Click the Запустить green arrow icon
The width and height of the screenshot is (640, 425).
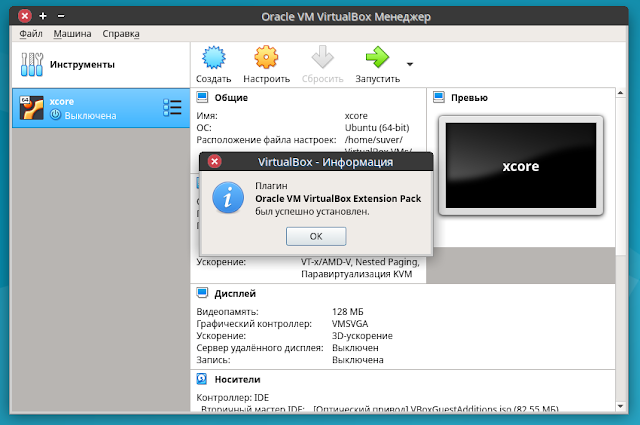pos(377,57)
